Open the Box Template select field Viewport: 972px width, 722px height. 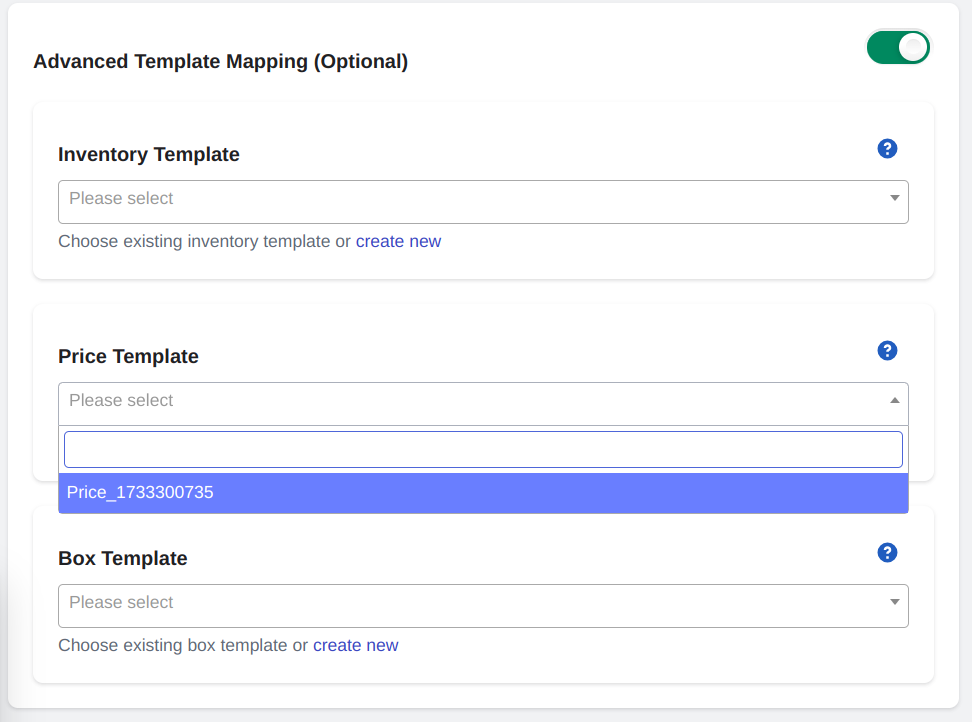point(483,605)
